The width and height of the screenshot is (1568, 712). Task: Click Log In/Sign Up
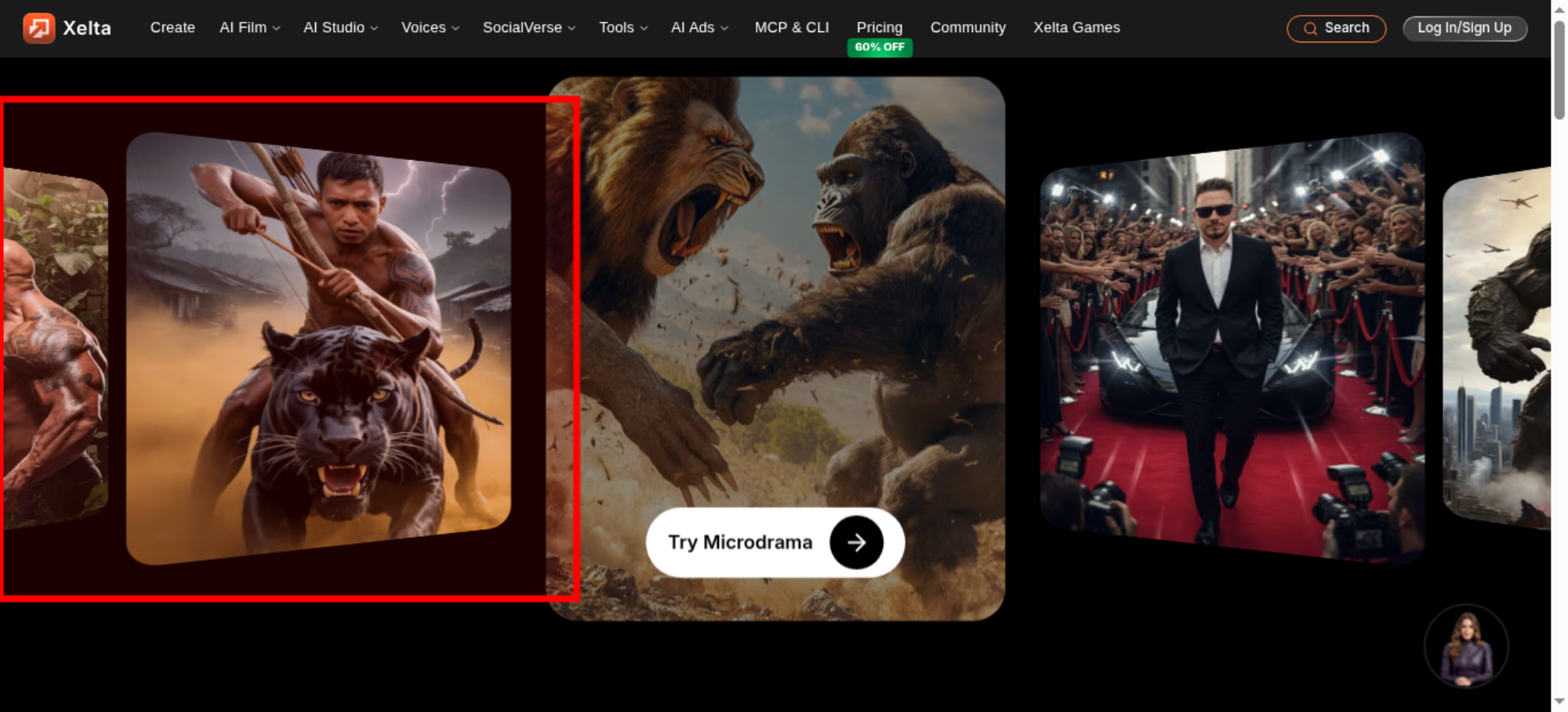pos(1465,28)
